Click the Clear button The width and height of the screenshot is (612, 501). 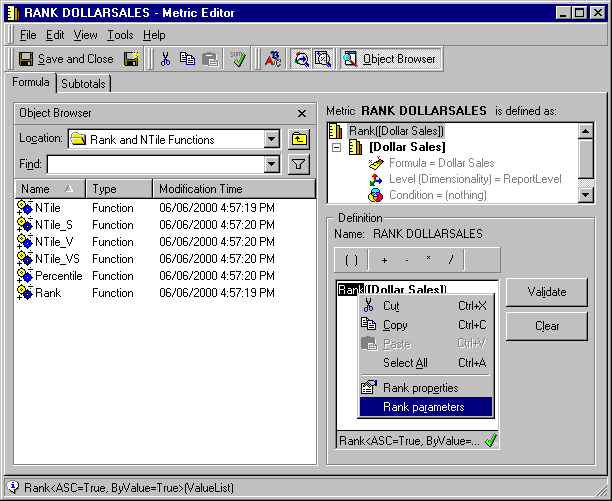pyautogui.click(x=546, y=326)
